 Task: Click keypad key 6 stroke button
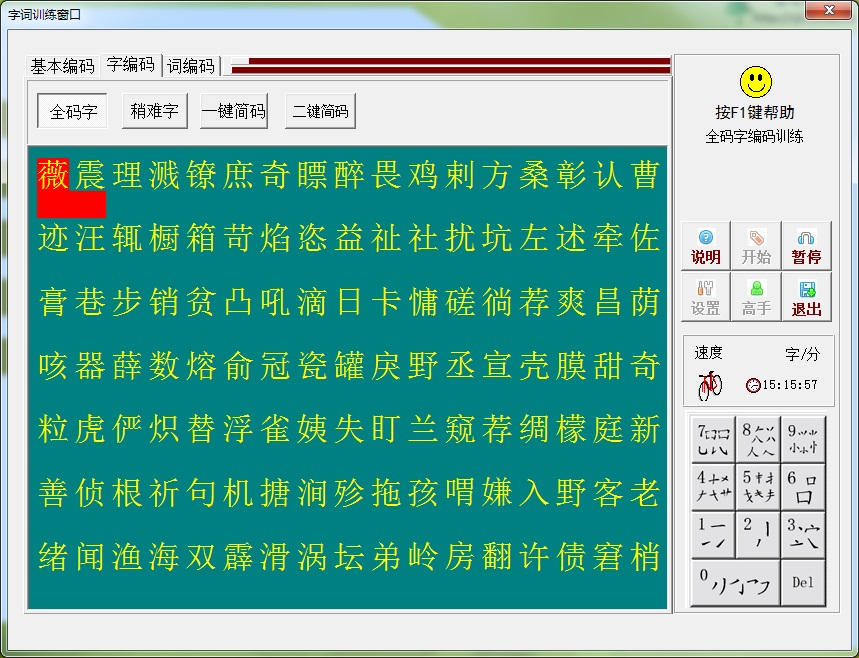tap(803, 487)
